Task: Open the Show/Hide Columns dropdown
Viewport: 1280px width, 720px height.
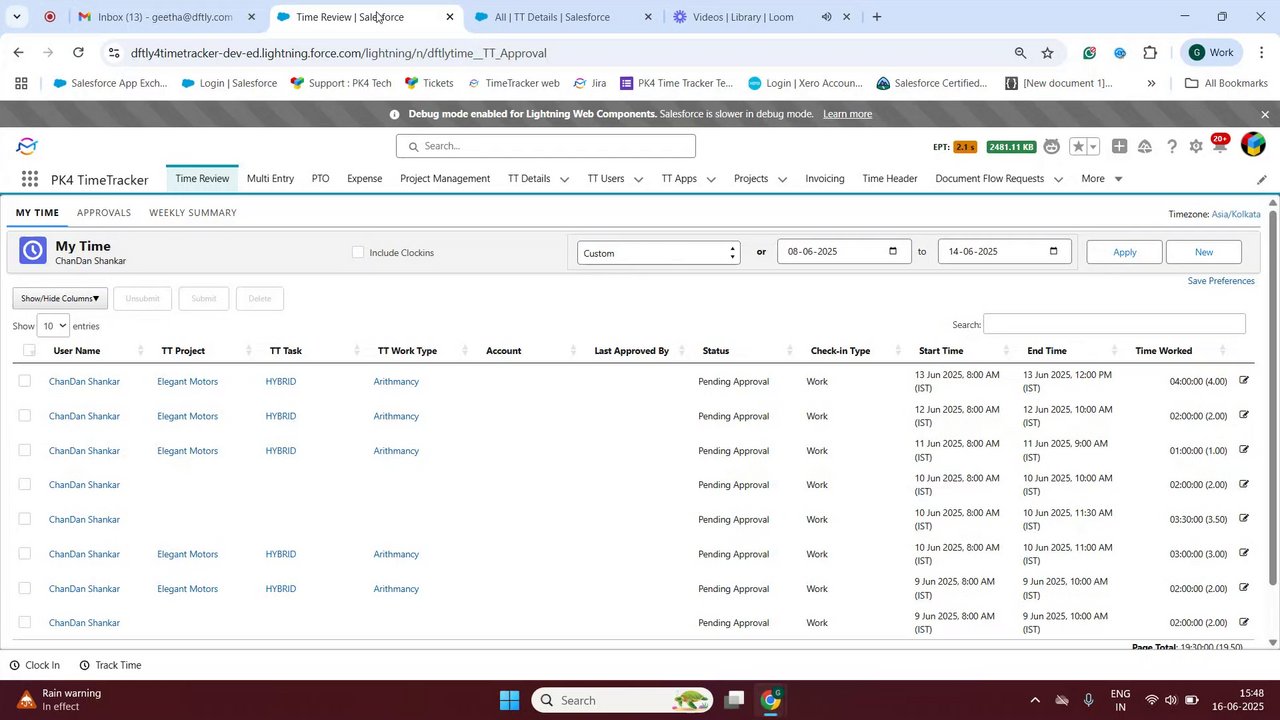Action: pos(60,298)
